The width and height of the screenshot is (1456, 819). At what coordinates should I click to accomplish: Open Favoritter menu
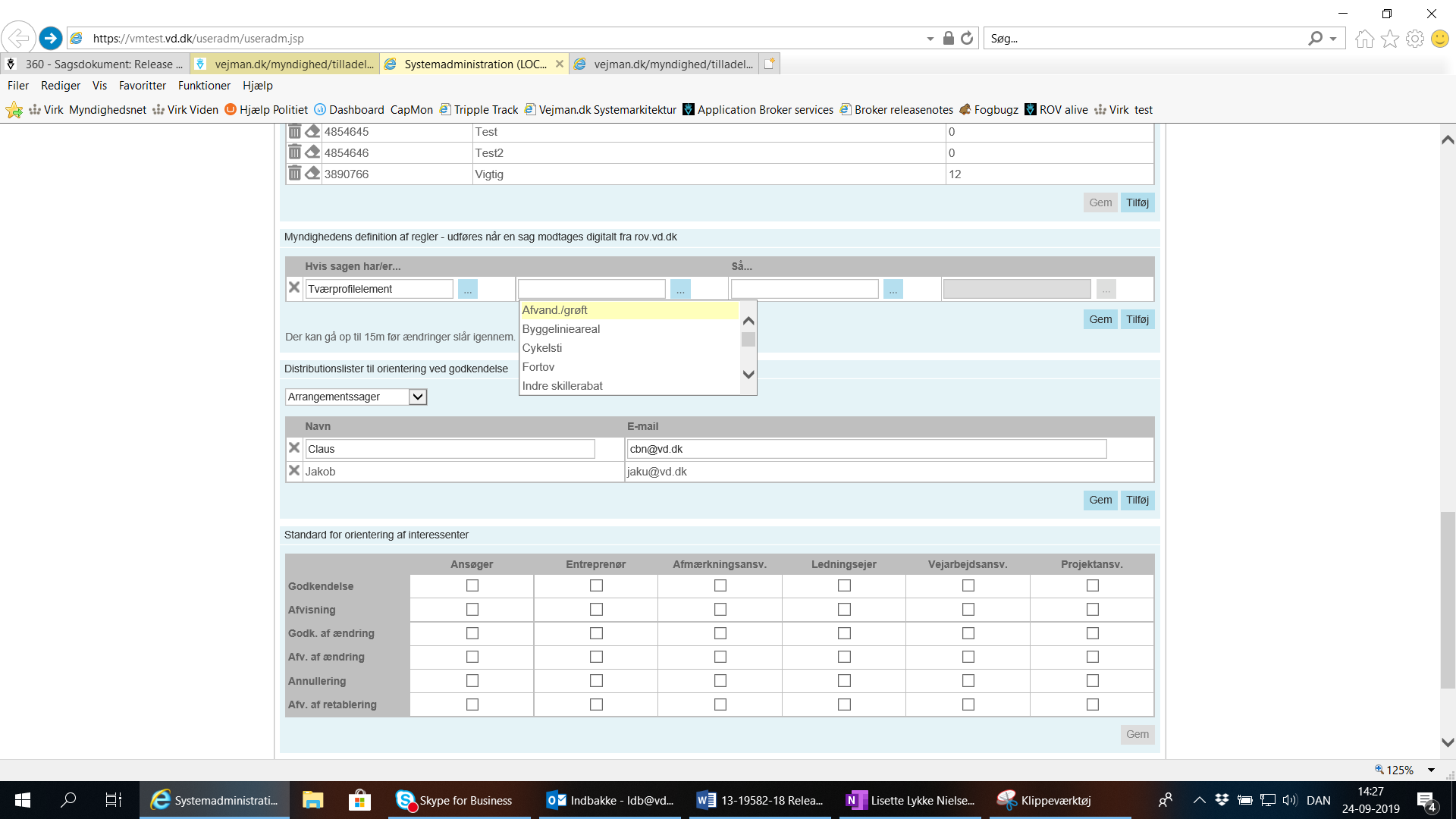[x=142, y=86]
